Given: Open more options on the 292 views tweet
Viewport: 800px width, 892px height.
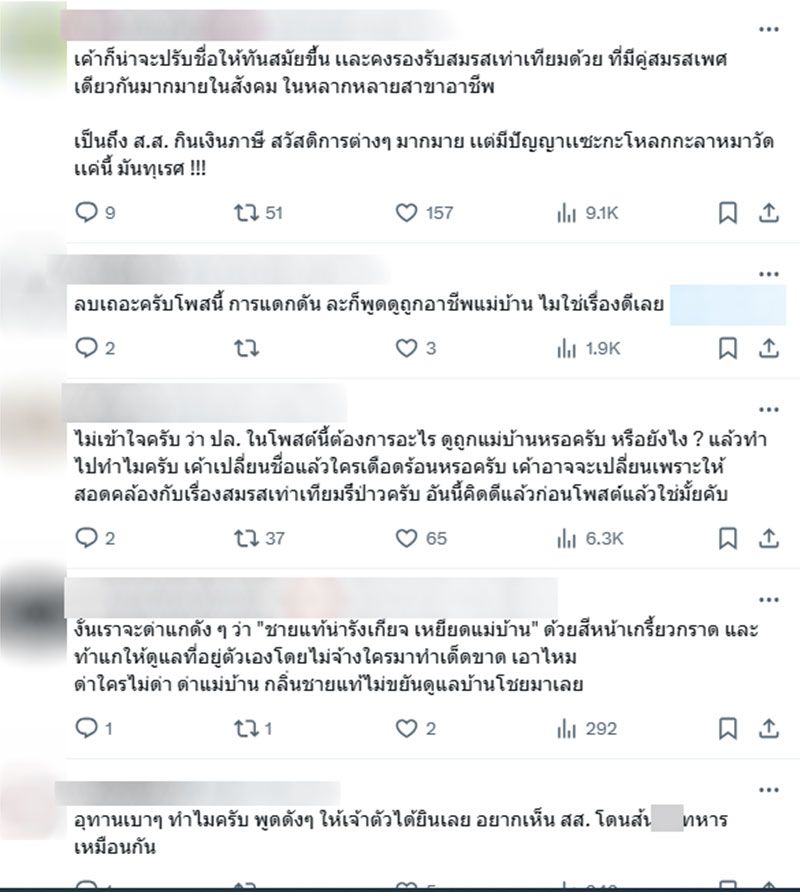Looking at the screenshot, I should click(769, 600).
